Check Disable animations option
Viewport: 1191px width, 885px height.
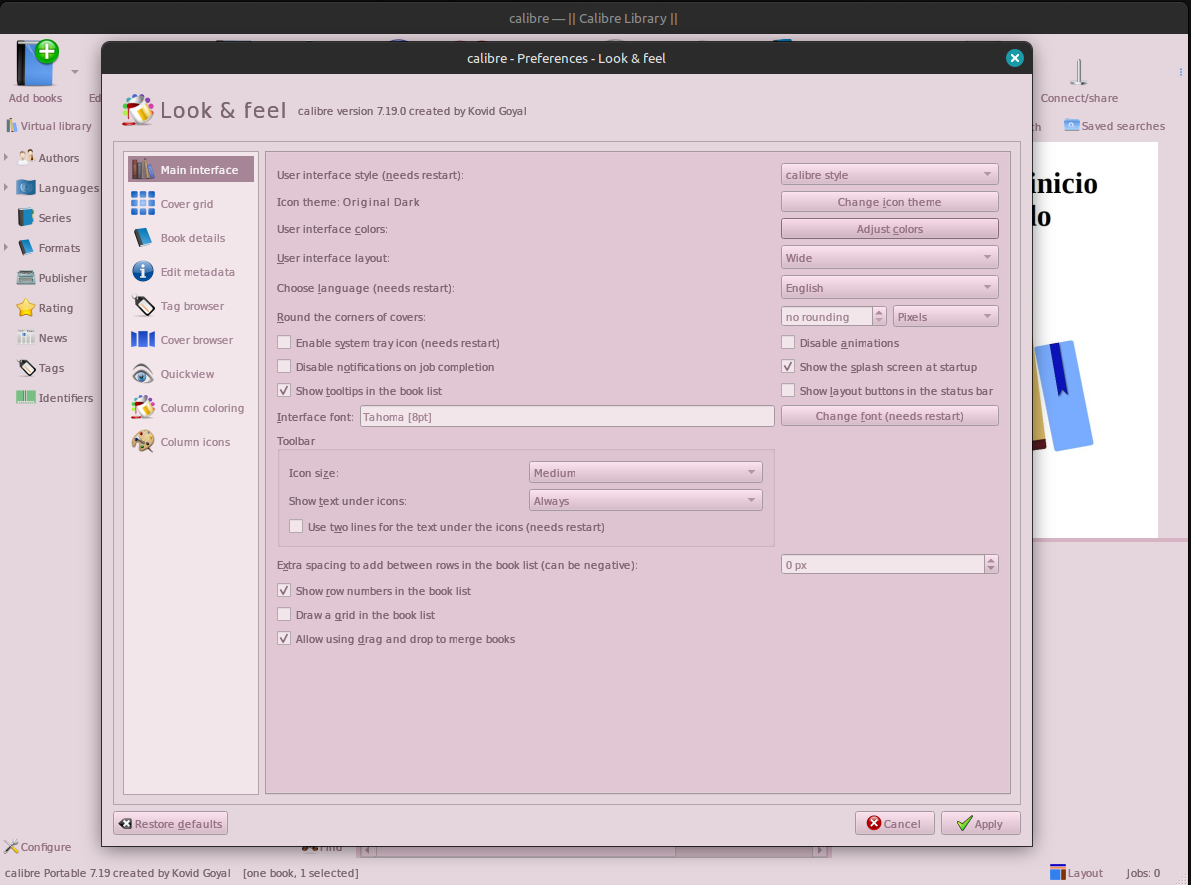click(788, 343)
